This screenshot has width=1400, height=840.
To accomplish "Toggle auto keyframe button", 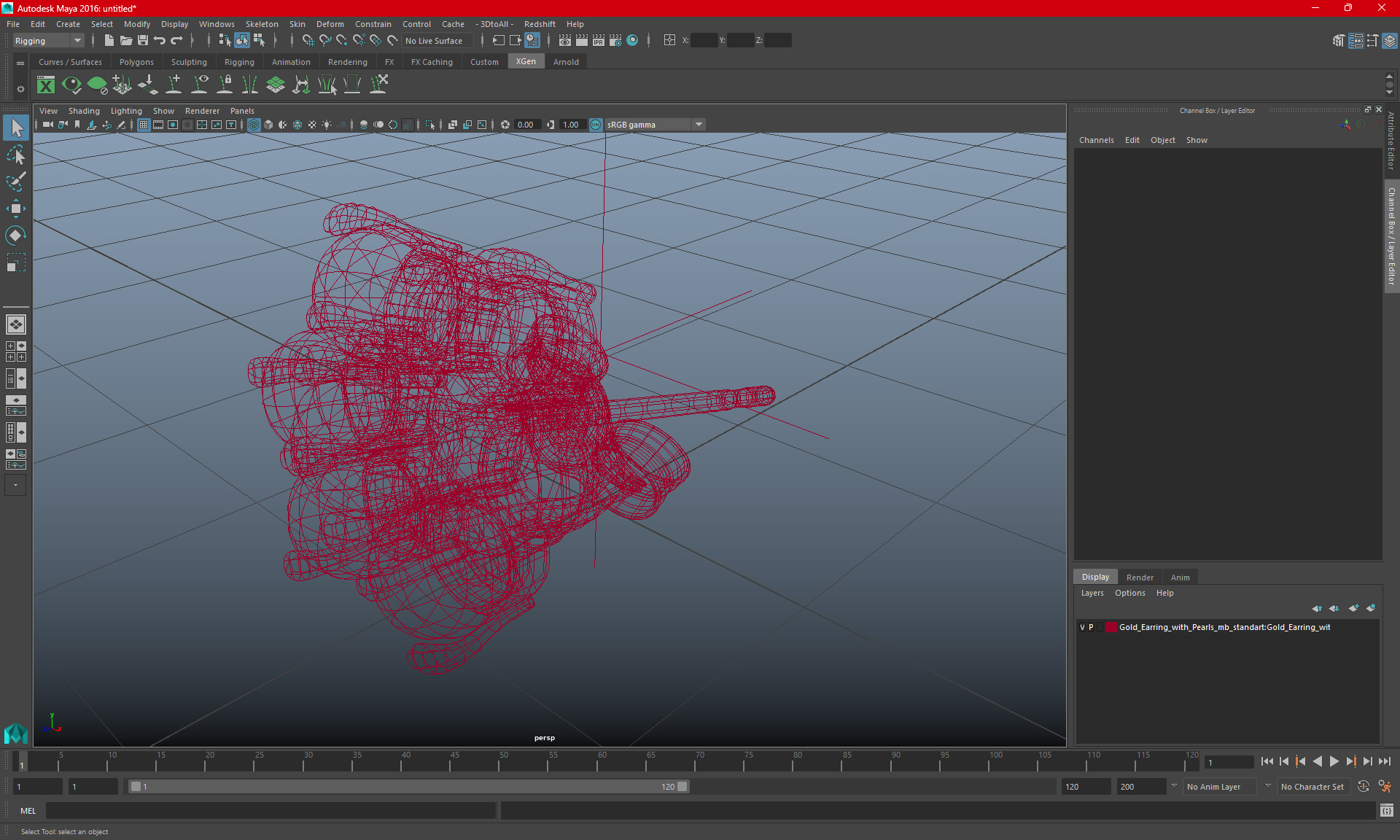I will click(x=1364, y=787).
